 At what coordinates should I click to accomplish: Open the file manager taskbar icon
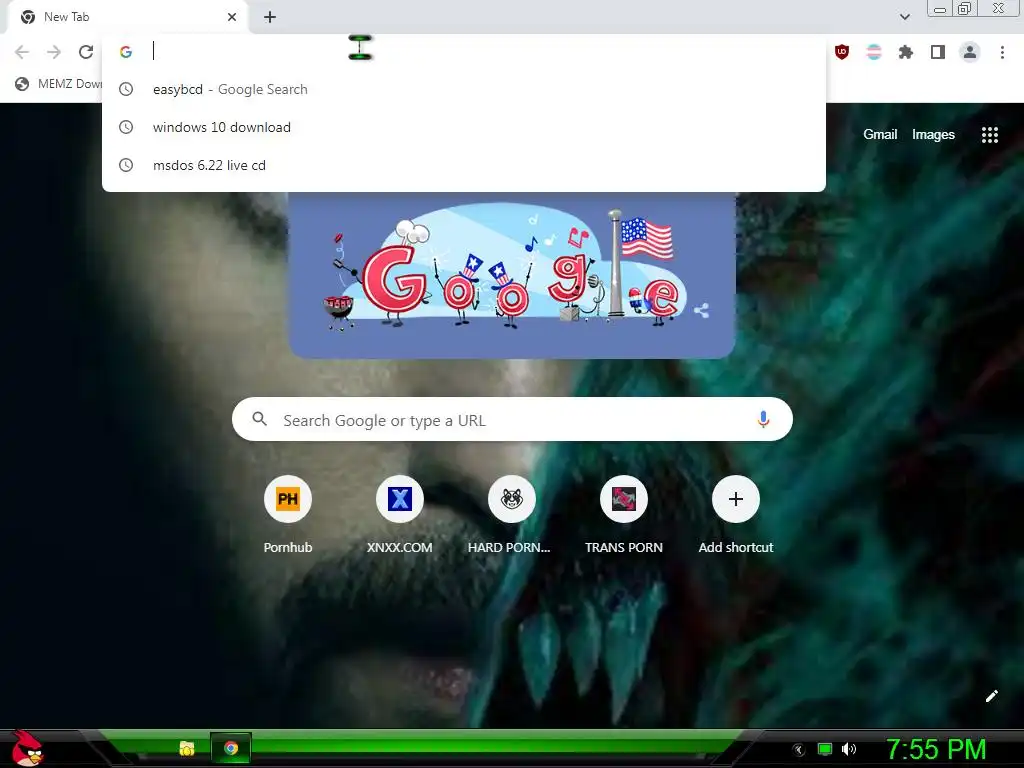tap(187, 748)
